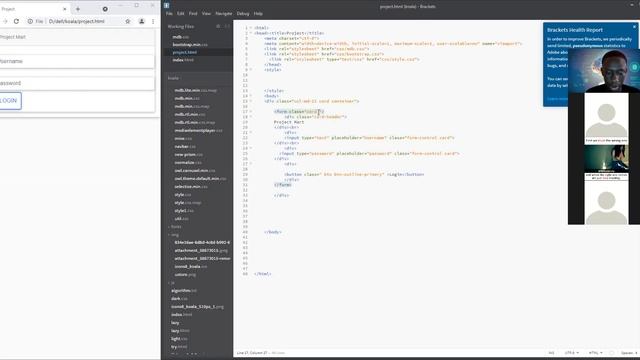Click the linting status circle icon
Screen dimensions: 640x360
pyautogui.click(x=611, y=353)
